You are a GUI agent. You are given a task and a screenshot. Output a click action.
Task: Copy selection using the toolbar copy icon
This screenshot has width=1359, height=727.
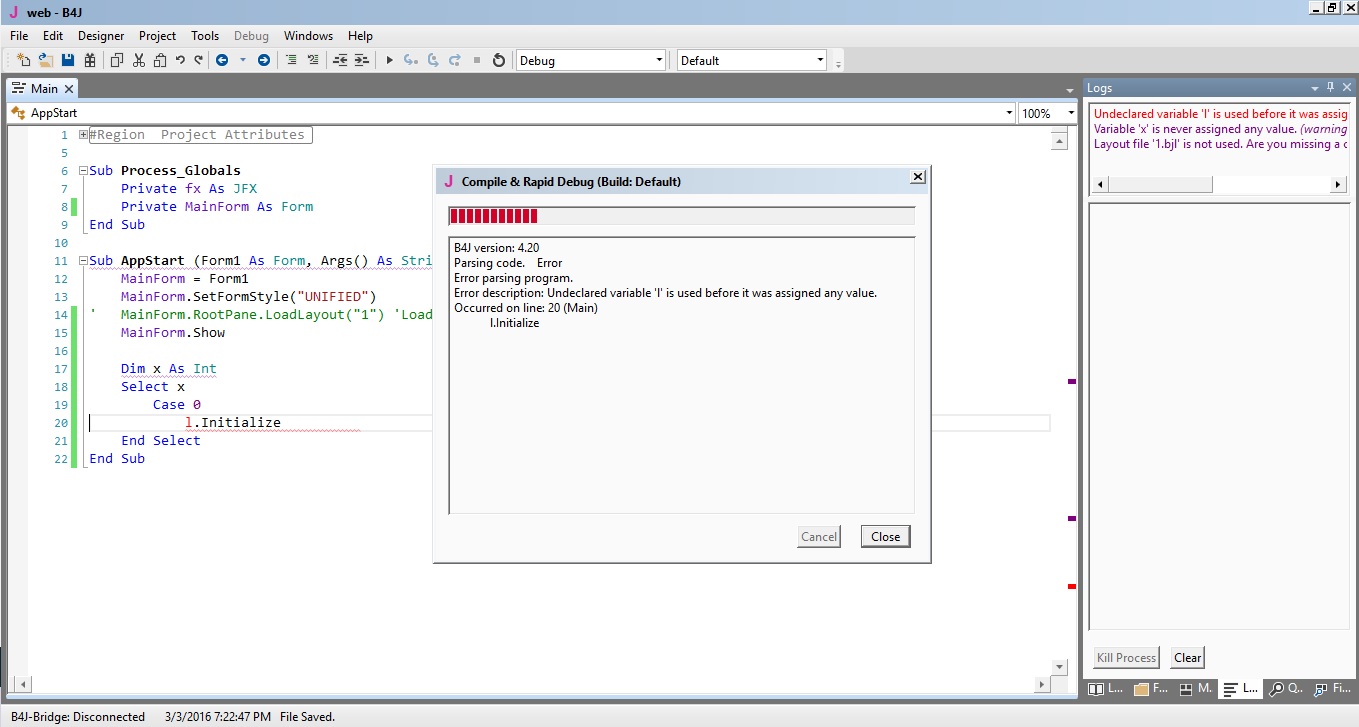coord(117,60)
